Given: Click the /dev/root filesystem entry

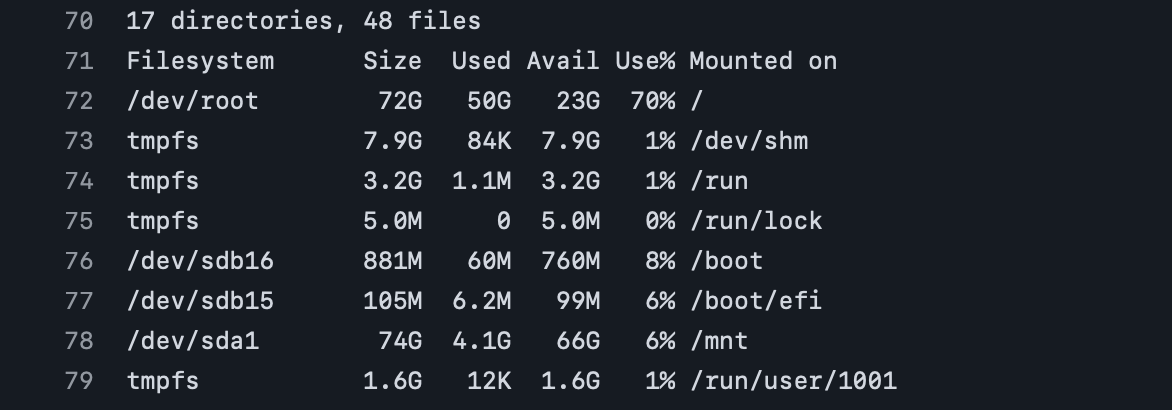Looking at the screenshot, I should pyautogui.click(x=192, y=101).
